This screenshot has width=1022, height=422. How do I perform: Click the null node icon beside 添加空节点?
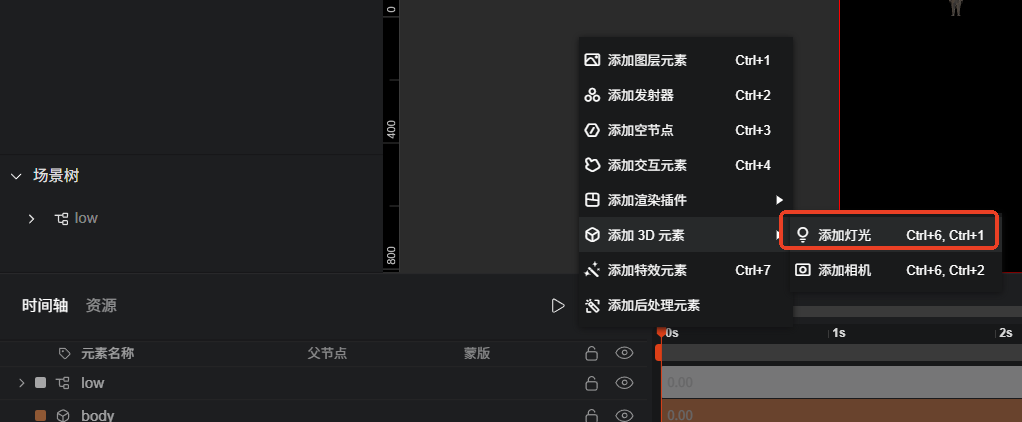[592, 130]
